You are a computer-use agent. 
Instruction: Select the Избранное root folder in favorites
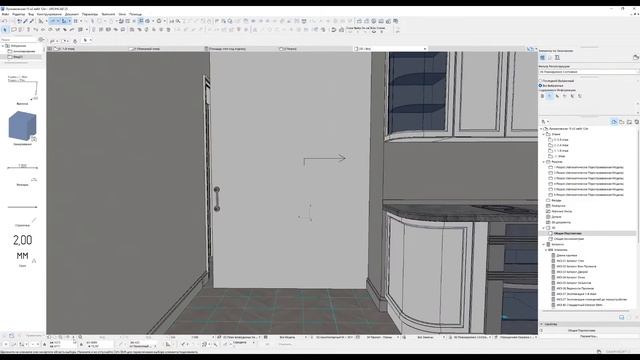coord(18,46)
